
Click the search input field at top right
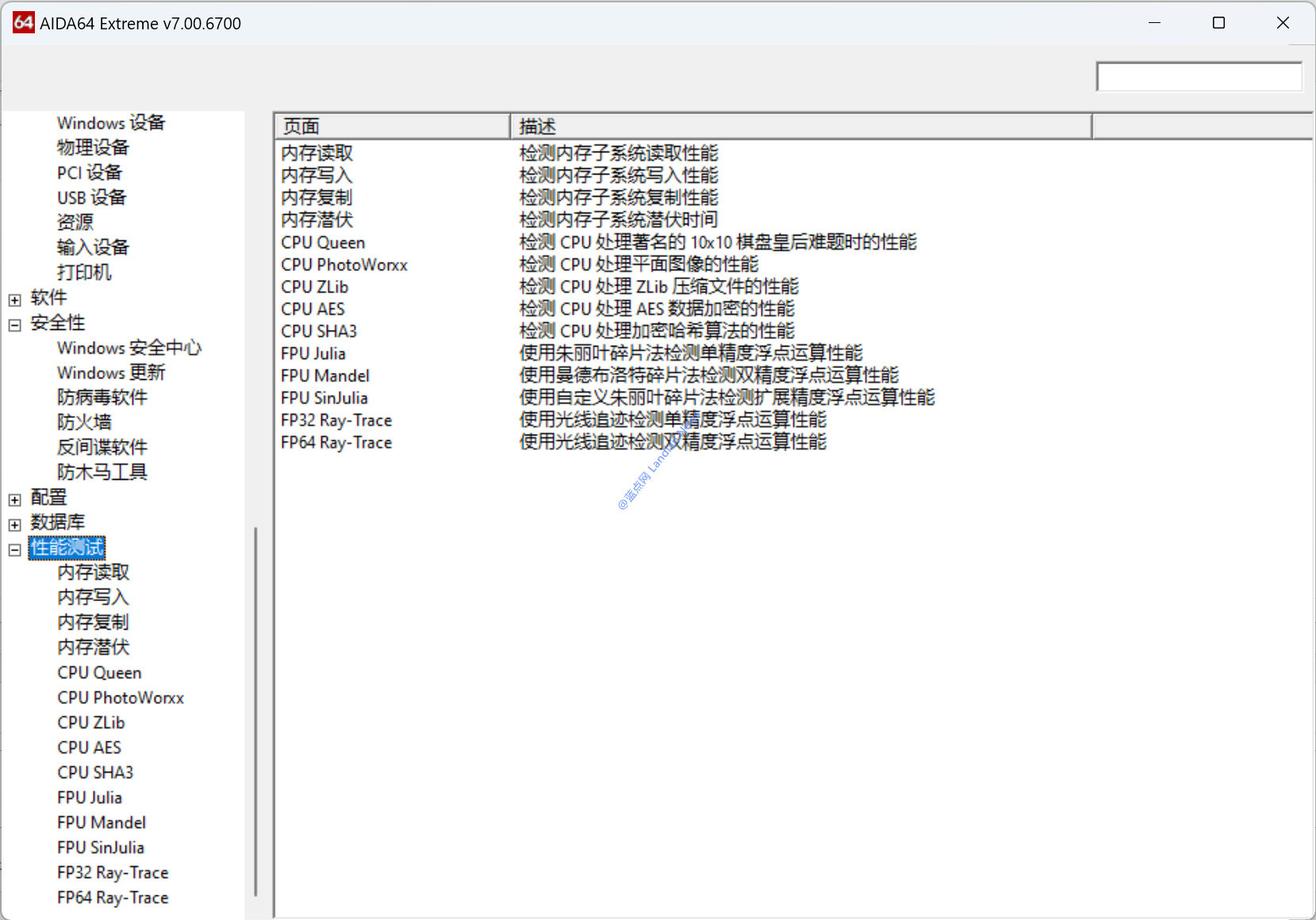pyautogui.click(x=1198, y=77)
